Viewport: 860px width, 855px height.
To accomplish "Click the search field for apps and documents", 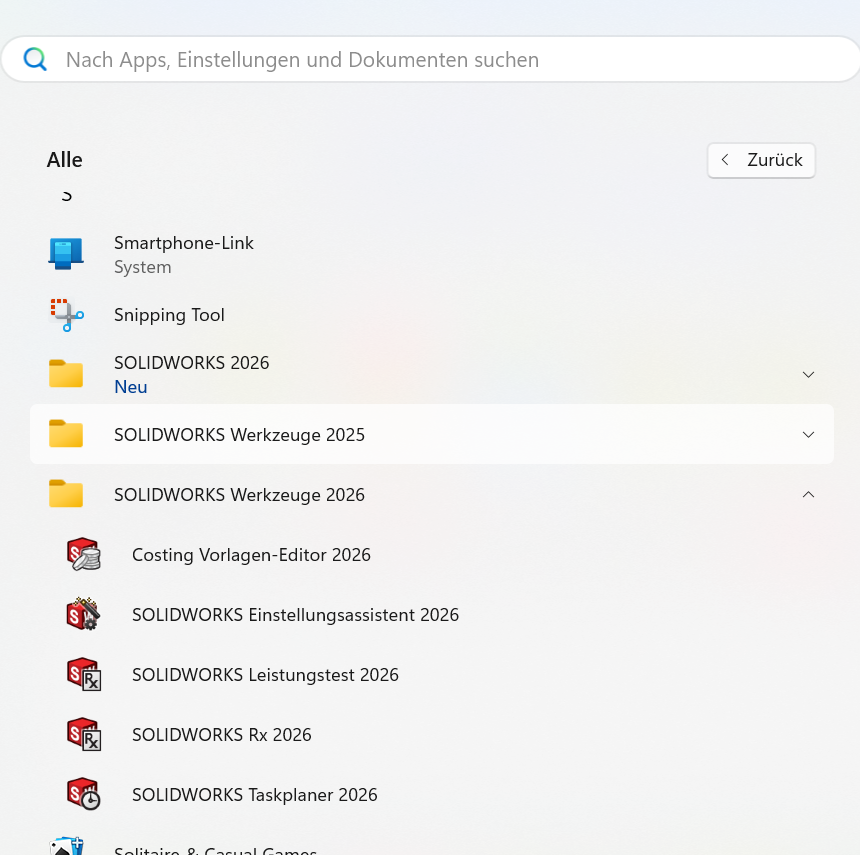I will pos(430,59).
